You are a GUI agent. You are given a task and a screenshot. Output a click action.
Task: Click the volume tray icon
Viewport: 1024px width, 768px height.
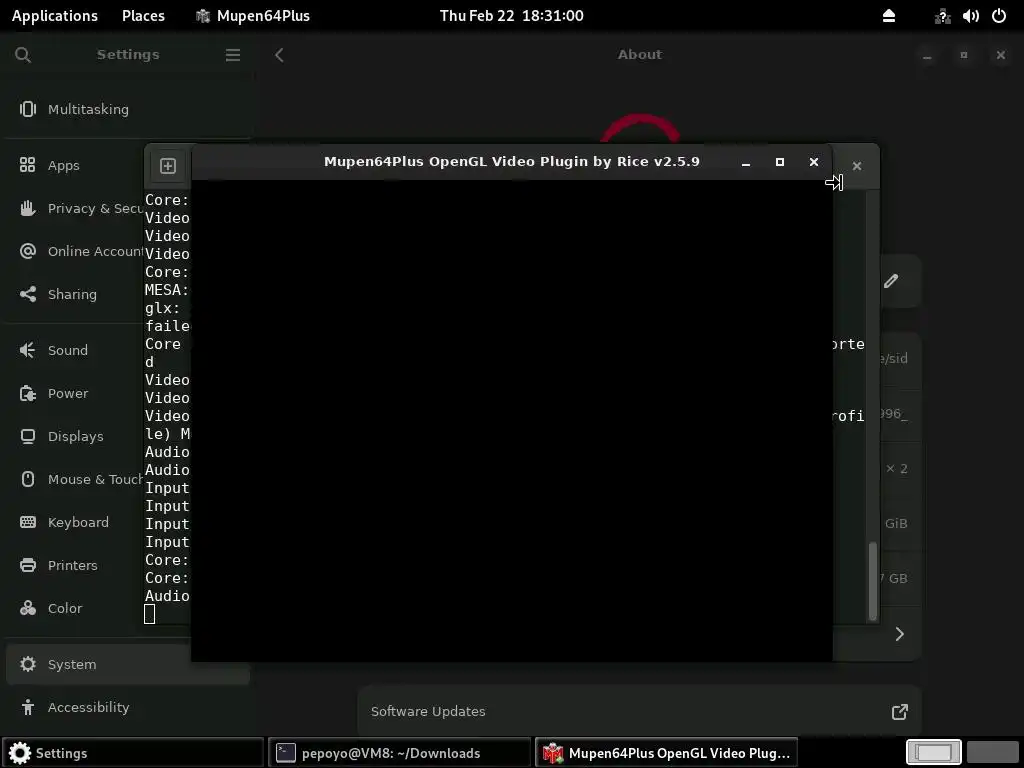[970, 16]
